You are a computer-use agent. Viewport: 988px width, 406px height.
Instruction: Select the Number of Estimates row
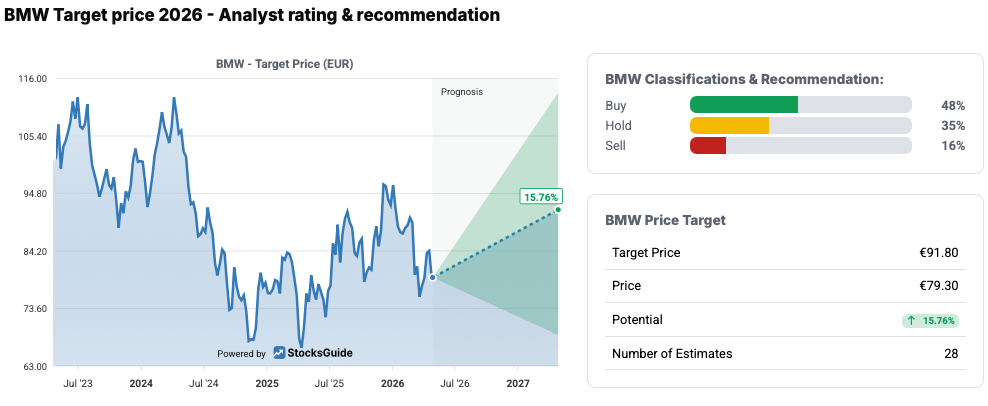pos(784,353)
